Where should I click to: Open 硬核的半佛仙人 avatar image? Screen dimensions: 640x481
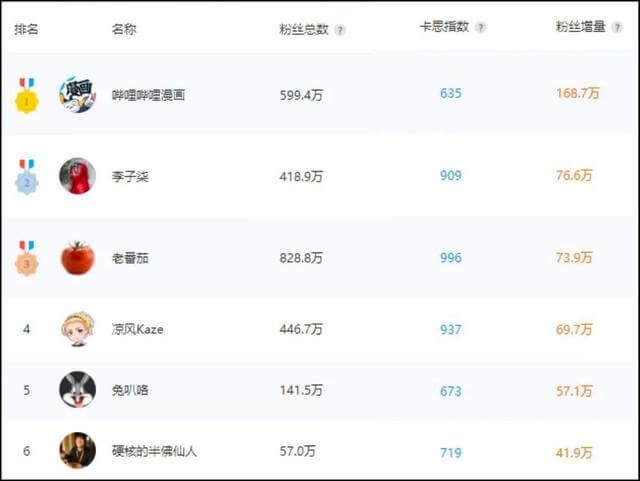77,451
